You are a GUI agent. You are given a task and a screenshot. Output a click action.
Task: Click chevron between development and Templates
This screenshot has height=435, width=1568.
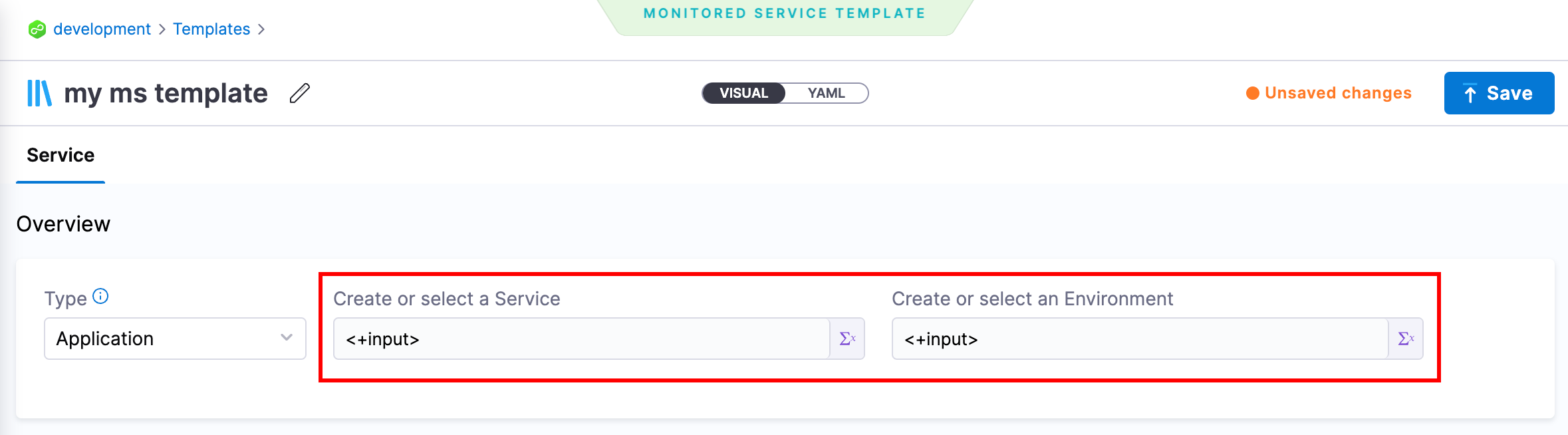[162, 29]
